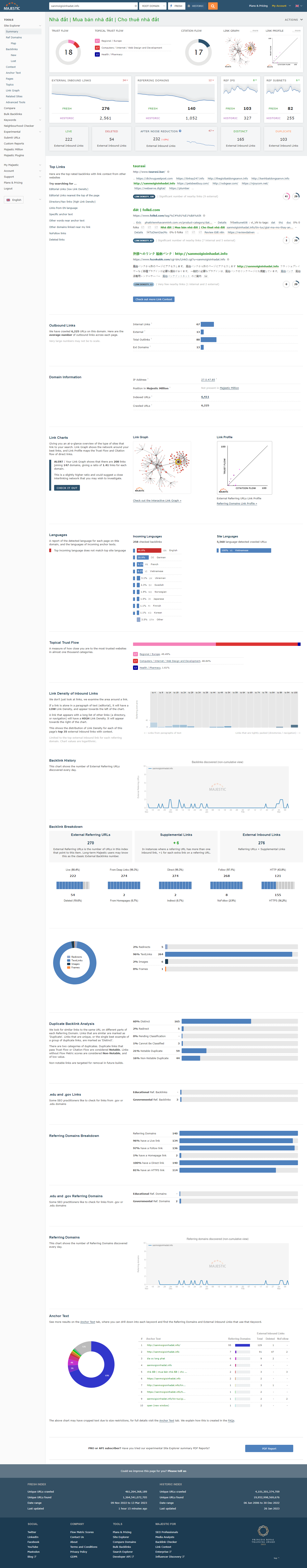Open Bulk Backlinks in sidebar
Image resolution: width=307 pixels, height=1568 pixels.
coord(13,114)
